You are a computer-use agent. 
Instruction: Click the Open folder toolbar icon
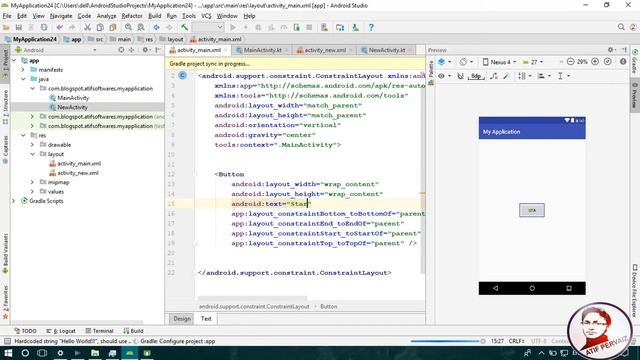pyautogui.click(x=6, y=27)
